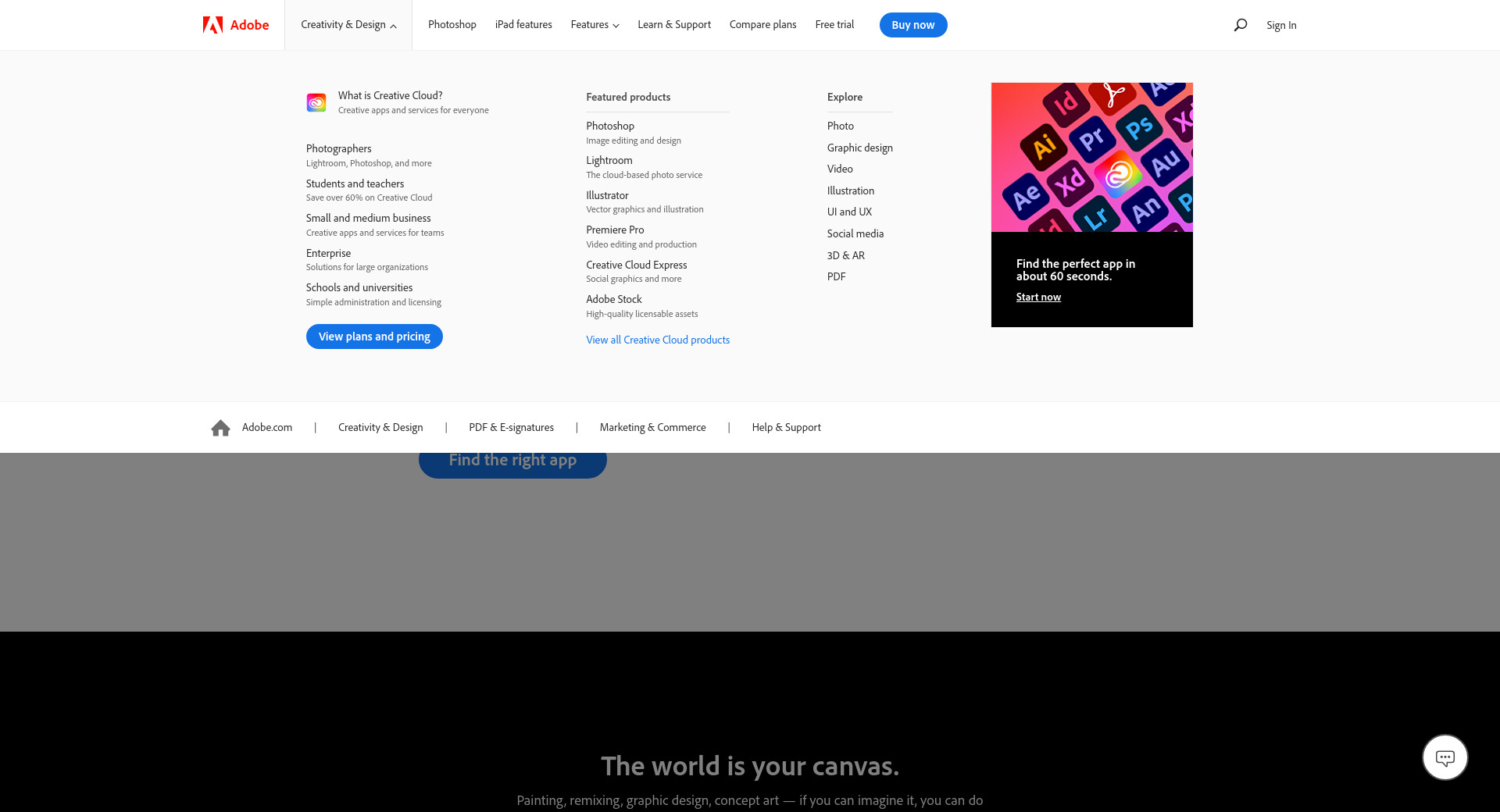Click the Creative Cloud rainbow icon
The height and width of the screenshot is (812, 1500).
tap(316, 102)
